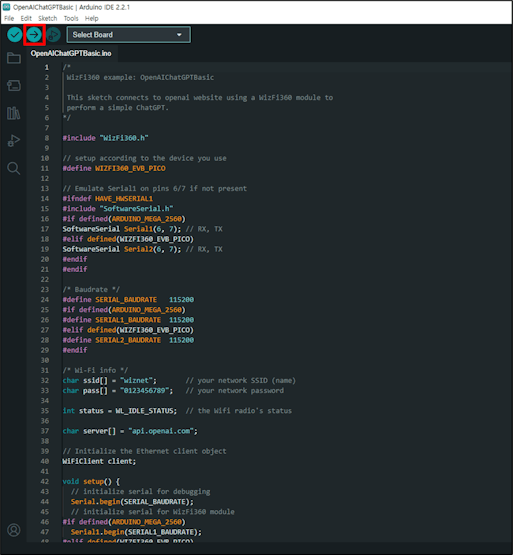
Task: Open the Help menu
Action: [91, 18]
